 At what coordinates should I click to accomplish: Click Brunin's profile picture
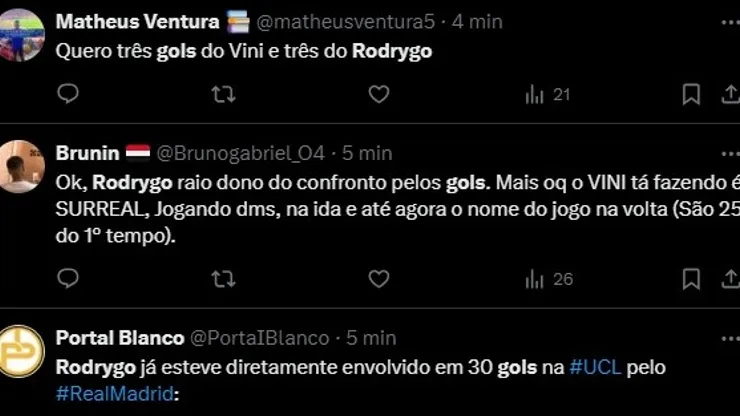pos(21,165)
